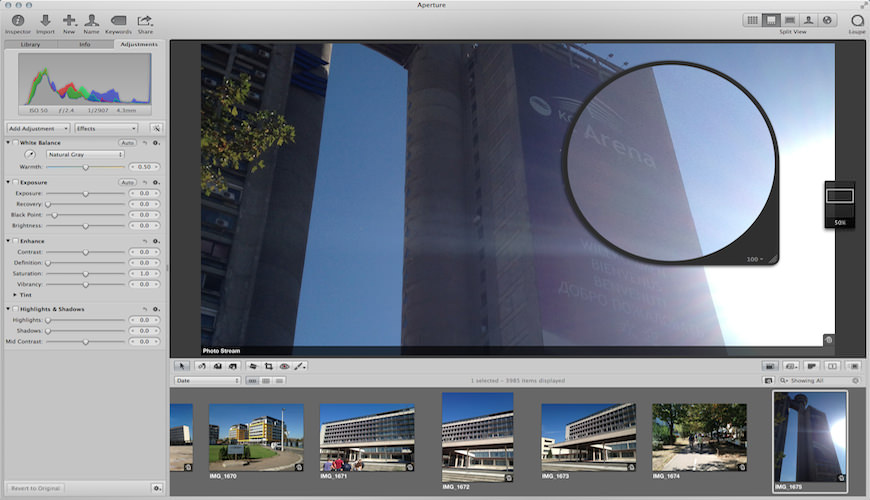This screenshot has height=500, width=870.
Task: Toggle the Loupe tool in toolbar
Action: [857, 21]
